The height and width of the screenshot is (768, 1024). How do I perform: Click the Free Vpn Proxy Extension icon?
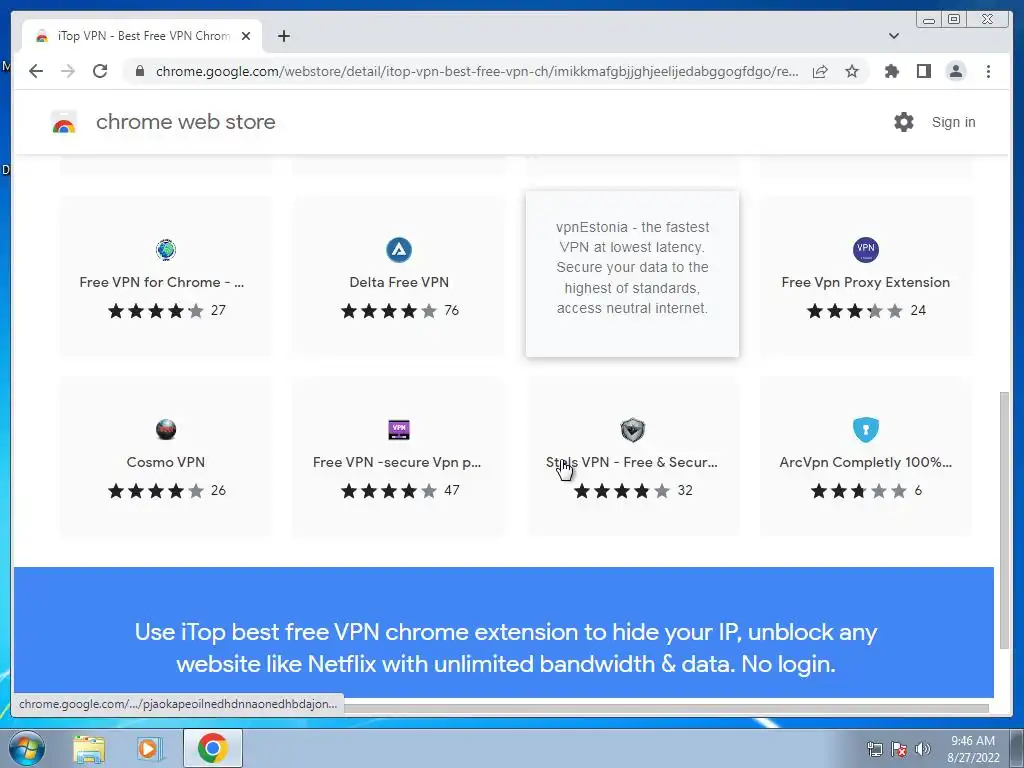click(865, 249)
